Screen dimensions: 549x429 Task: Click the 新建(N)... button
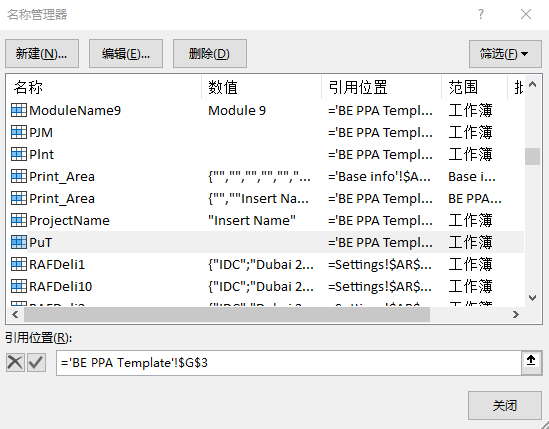(42, 54)
